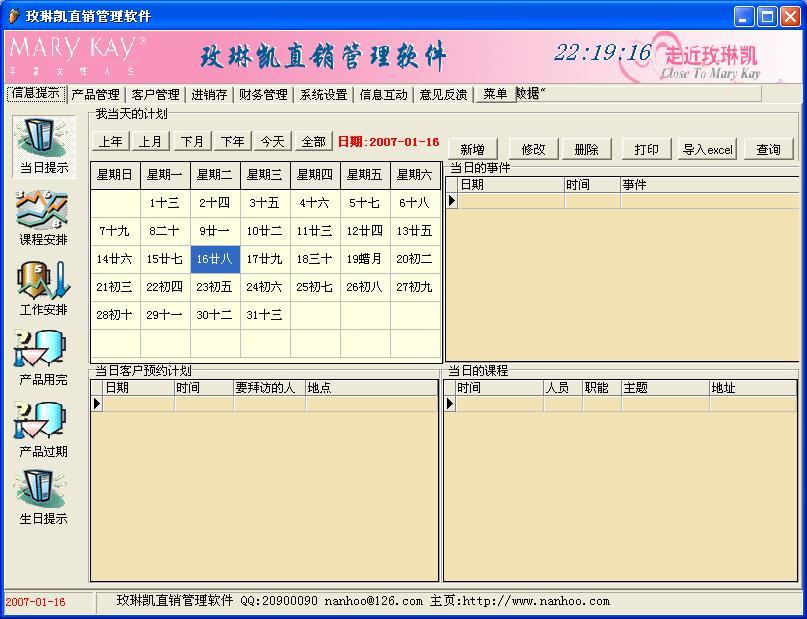Click the 删除 button
The width and height of the screenshot is (807, 619).
coord(587,149)
